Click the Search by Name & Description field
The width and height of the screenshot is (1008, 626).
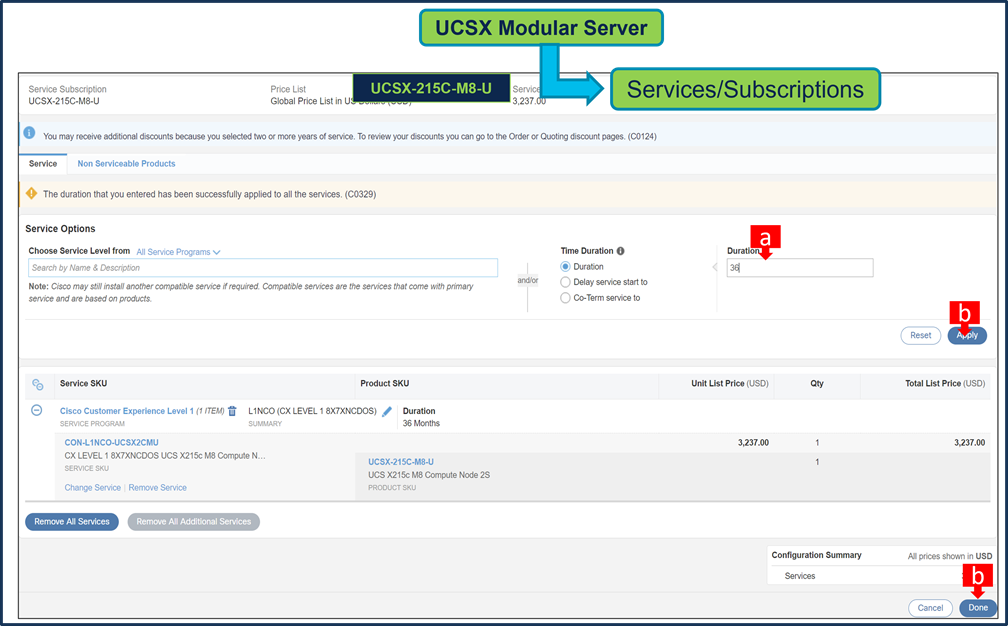tap(263, 267)
